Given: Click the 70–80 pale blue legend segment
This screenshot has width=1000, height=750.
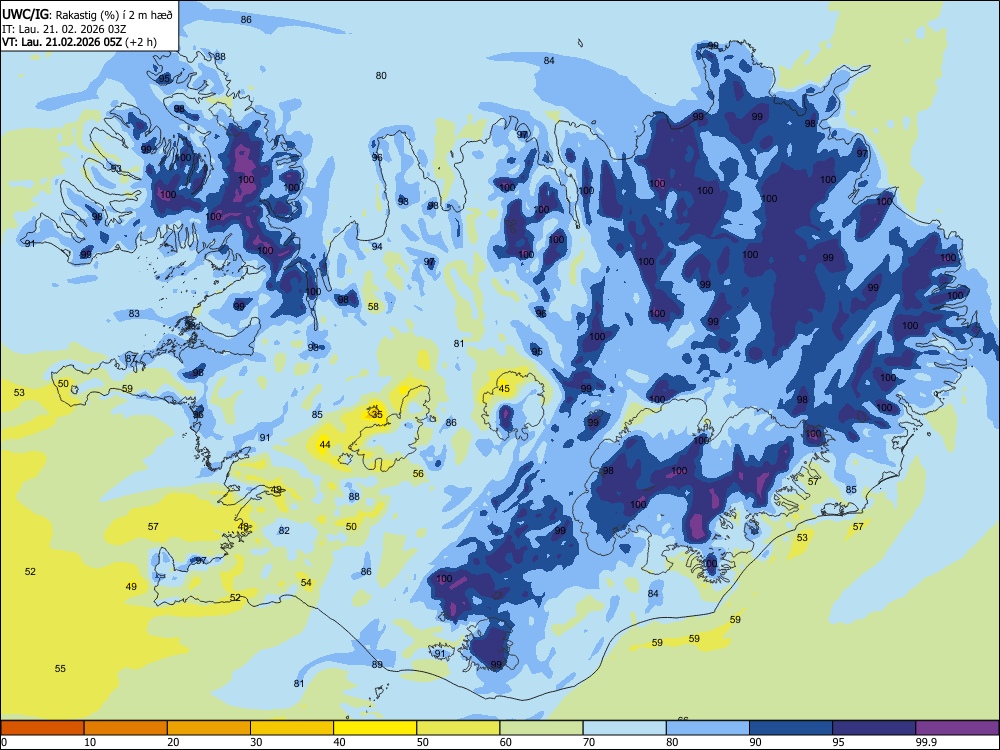Looking at the screenshot, I should pos(624,728).
